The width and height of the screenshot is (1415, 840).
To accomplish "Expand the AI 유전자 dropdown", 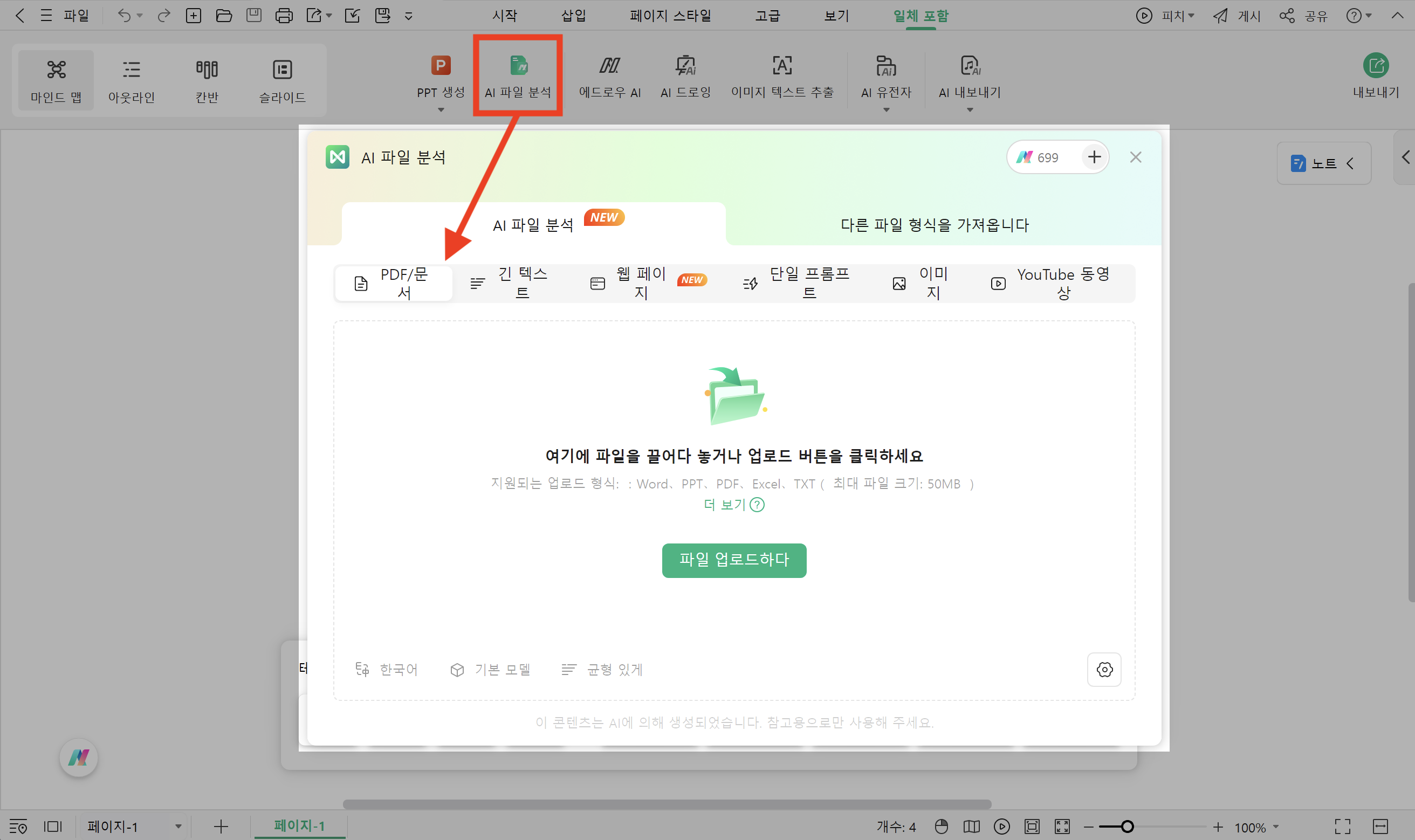I will (x=886, y=109).
